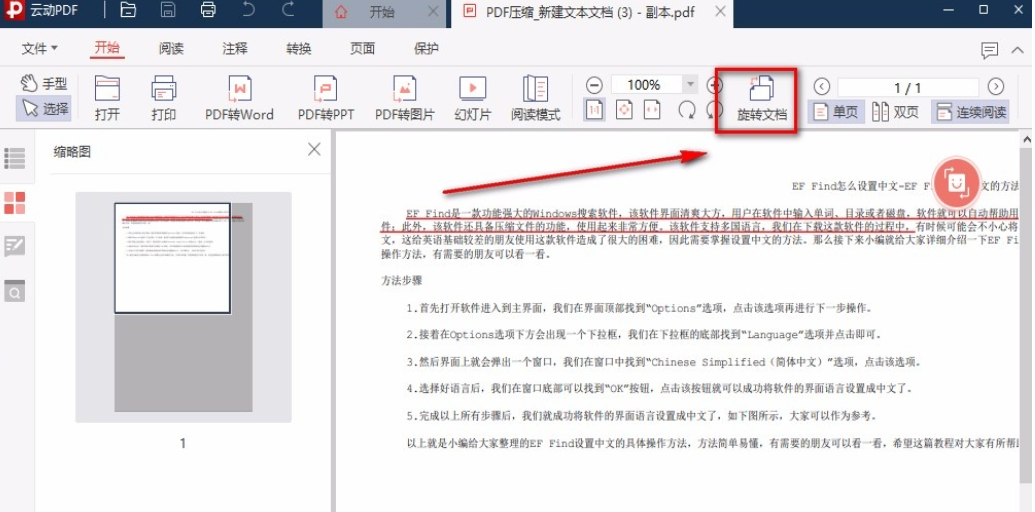The image size is (1035, 512).
Task: Enter 阅读模式 reading mode
Action: (x=535, y=98)
